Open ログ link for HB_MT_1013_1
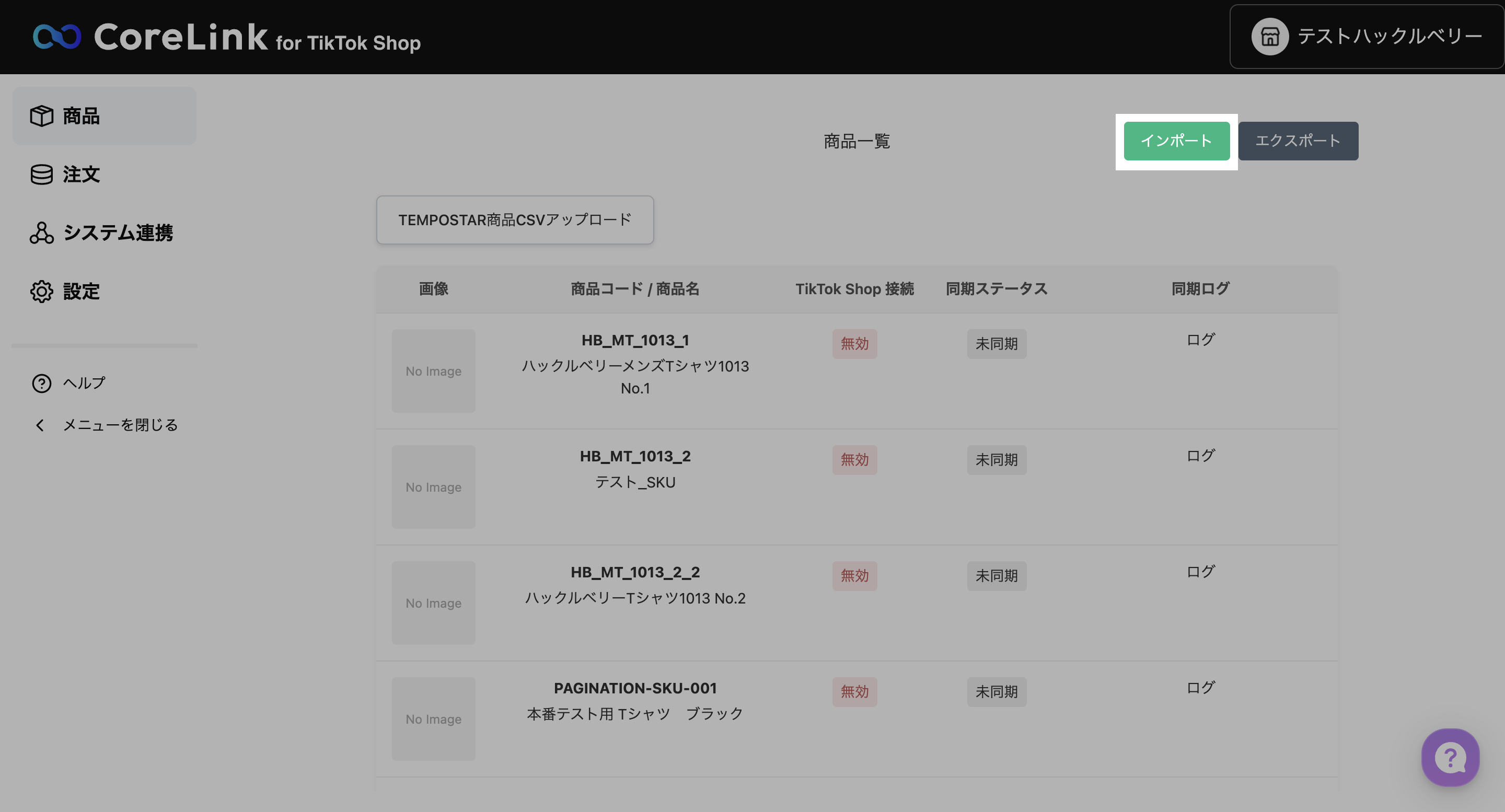This screenshot has height=812, width=1505. click(1200, 340)
